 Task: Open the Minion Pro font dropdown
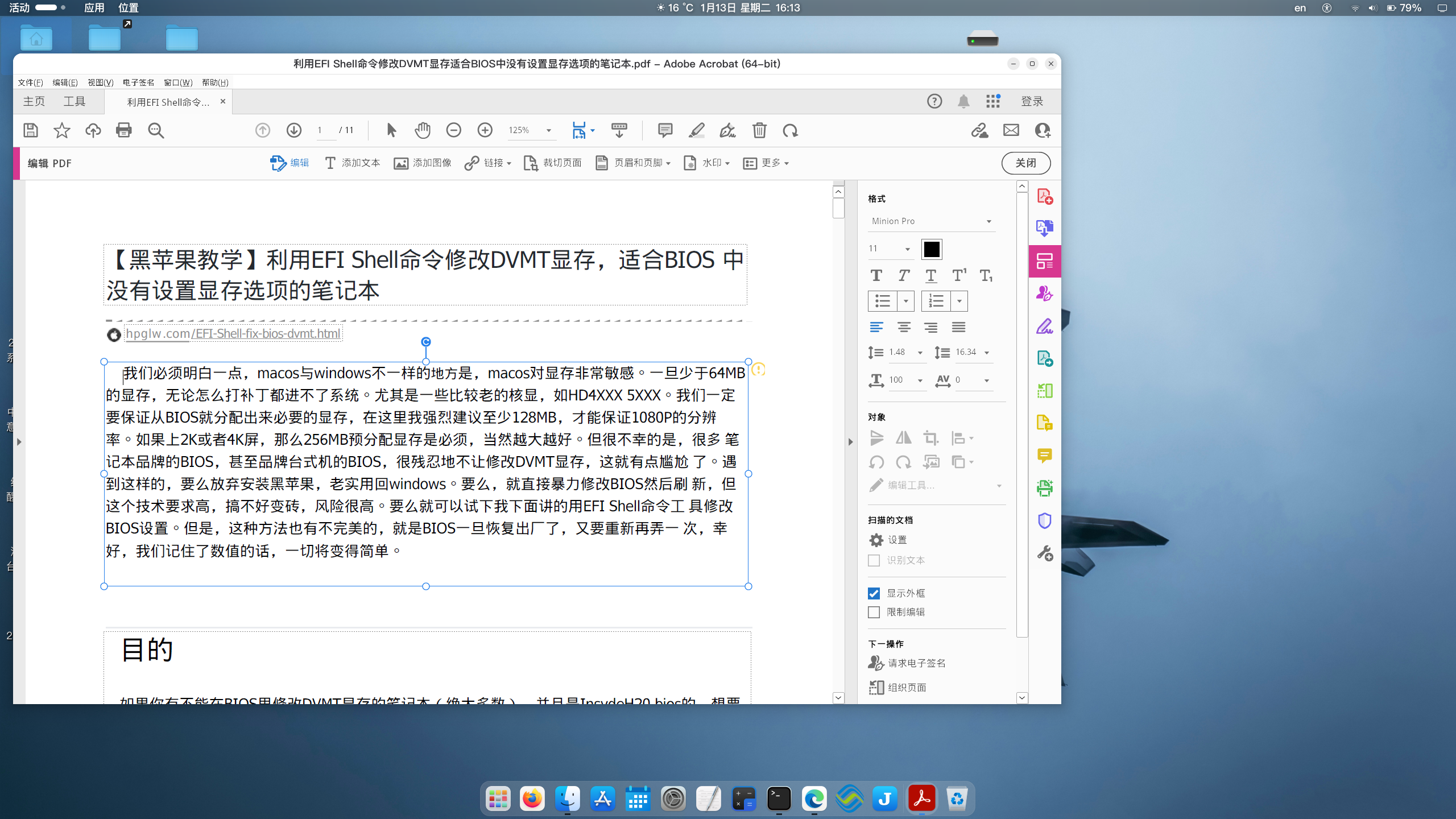tap(988, 221)
